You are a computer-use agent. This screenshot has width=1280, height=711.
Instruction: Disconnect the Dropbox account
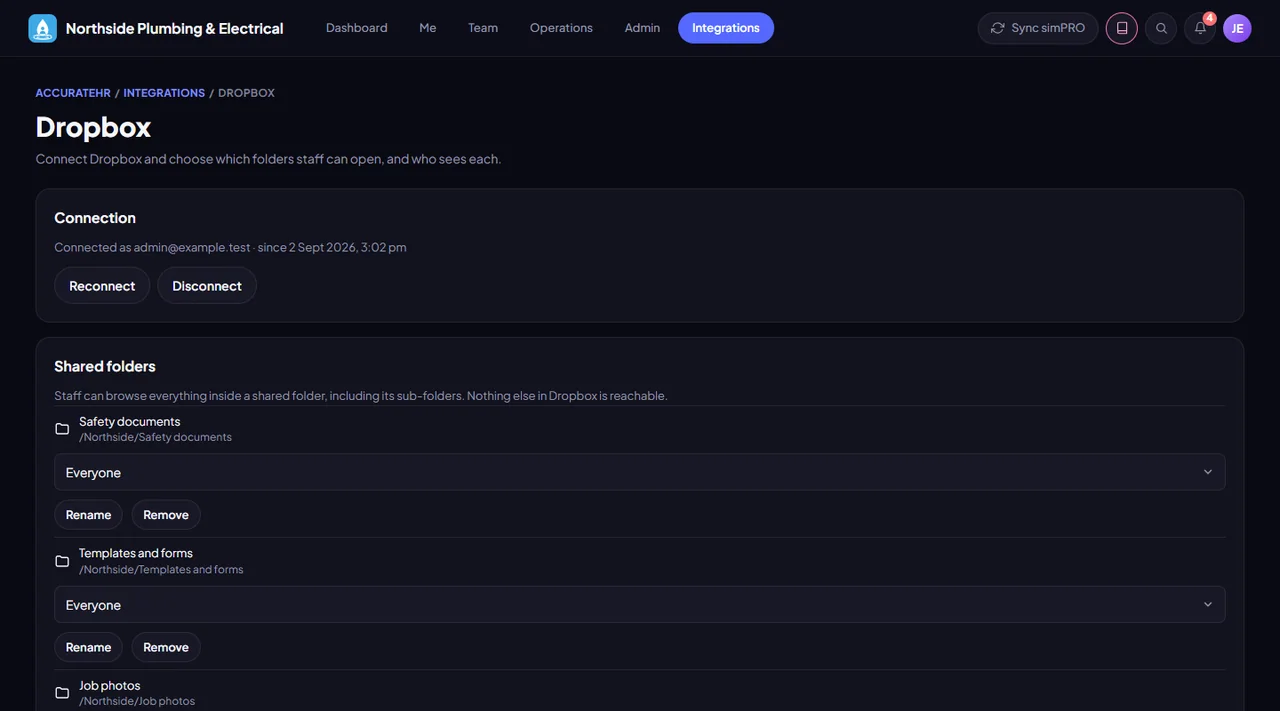pos(207,286)
